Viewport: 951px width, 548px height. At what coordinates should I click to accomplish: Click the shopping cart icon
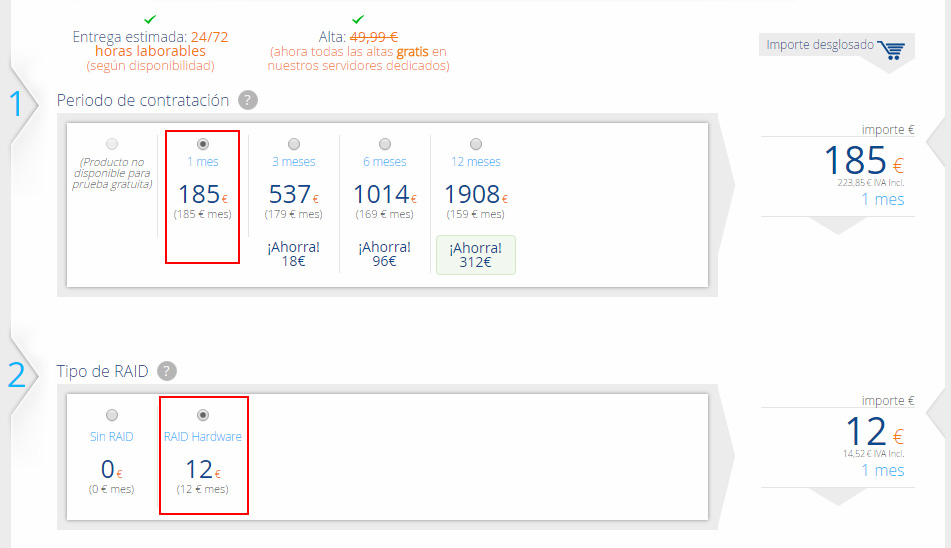click(x=890, y=48)
